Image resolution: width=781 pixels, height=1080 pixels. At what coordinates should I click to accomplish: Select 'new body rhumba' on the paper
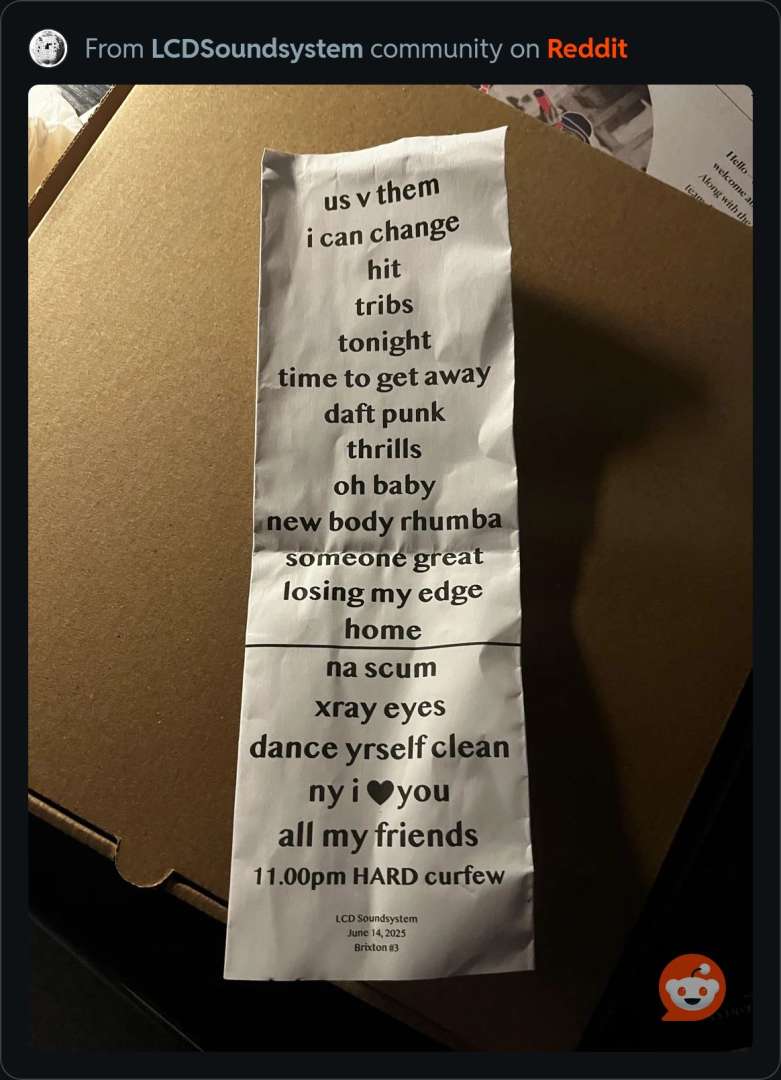tap(384, 521)
